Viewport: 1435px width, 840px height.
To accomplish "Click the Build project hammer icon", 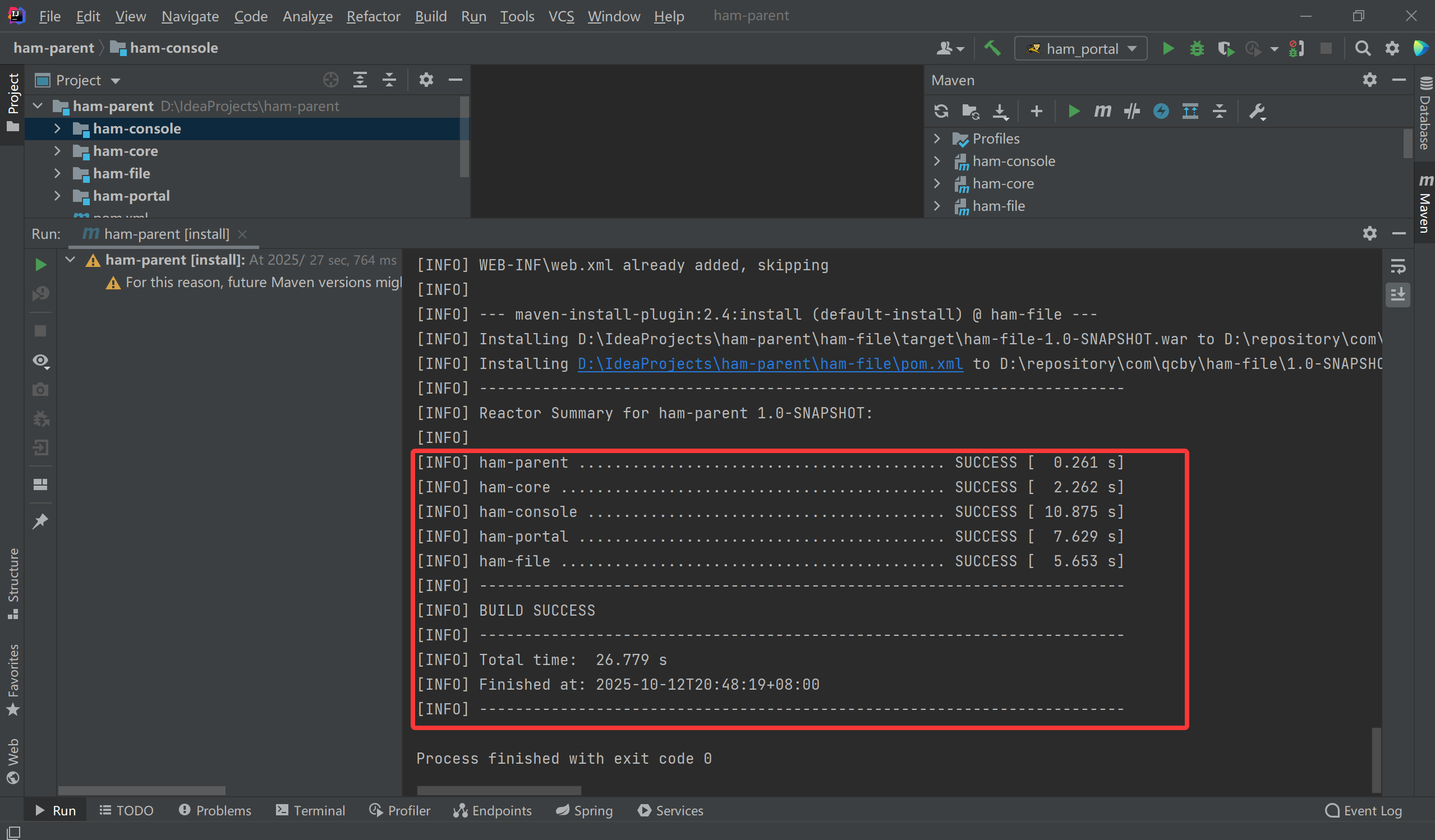I will [992, 48].
